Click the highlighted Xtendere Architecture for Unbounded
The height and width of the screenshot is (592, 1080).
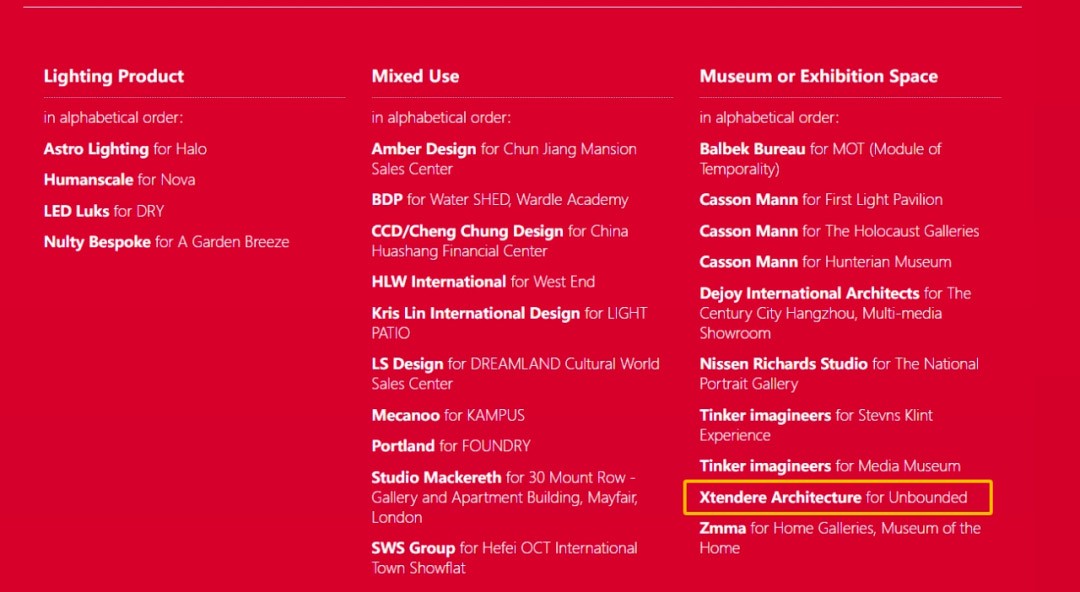point(833,497)
